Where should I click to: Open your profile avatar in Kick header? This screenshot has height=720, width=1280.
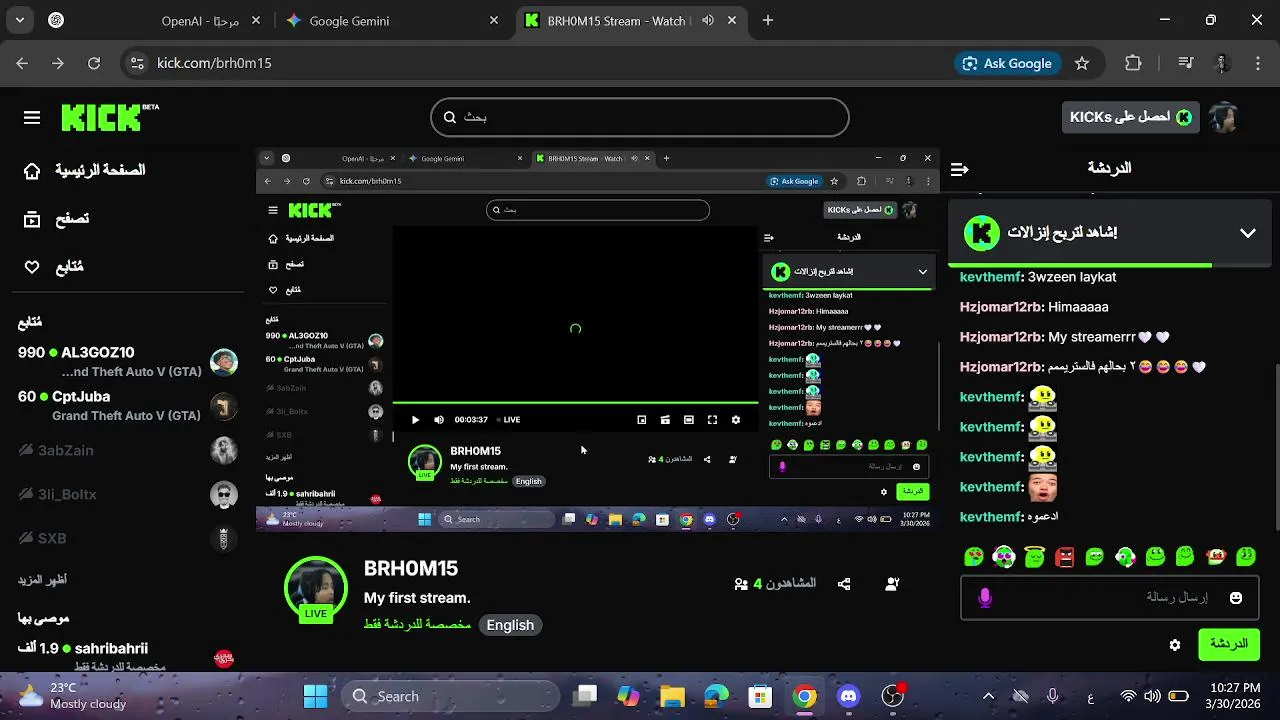pos(1223,118)
